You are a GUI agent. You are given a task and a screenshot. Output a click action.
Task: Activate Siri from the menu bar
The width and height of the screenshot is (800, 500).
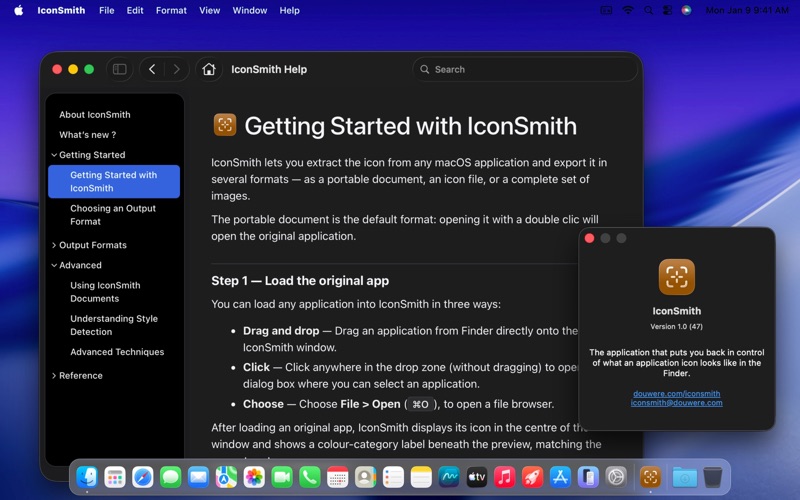click(687, 10)
